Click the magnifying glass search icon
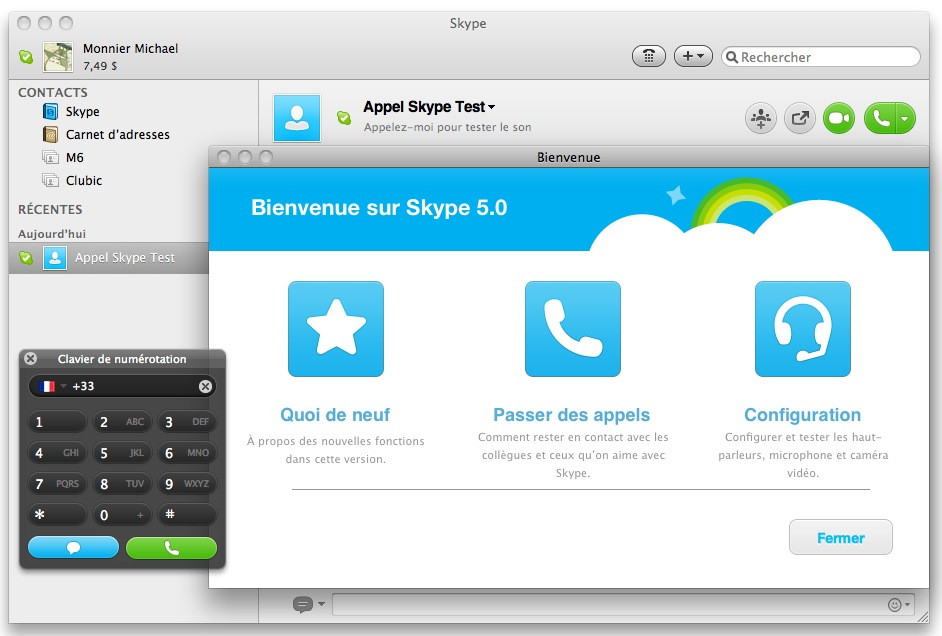 tap(732, 57)
